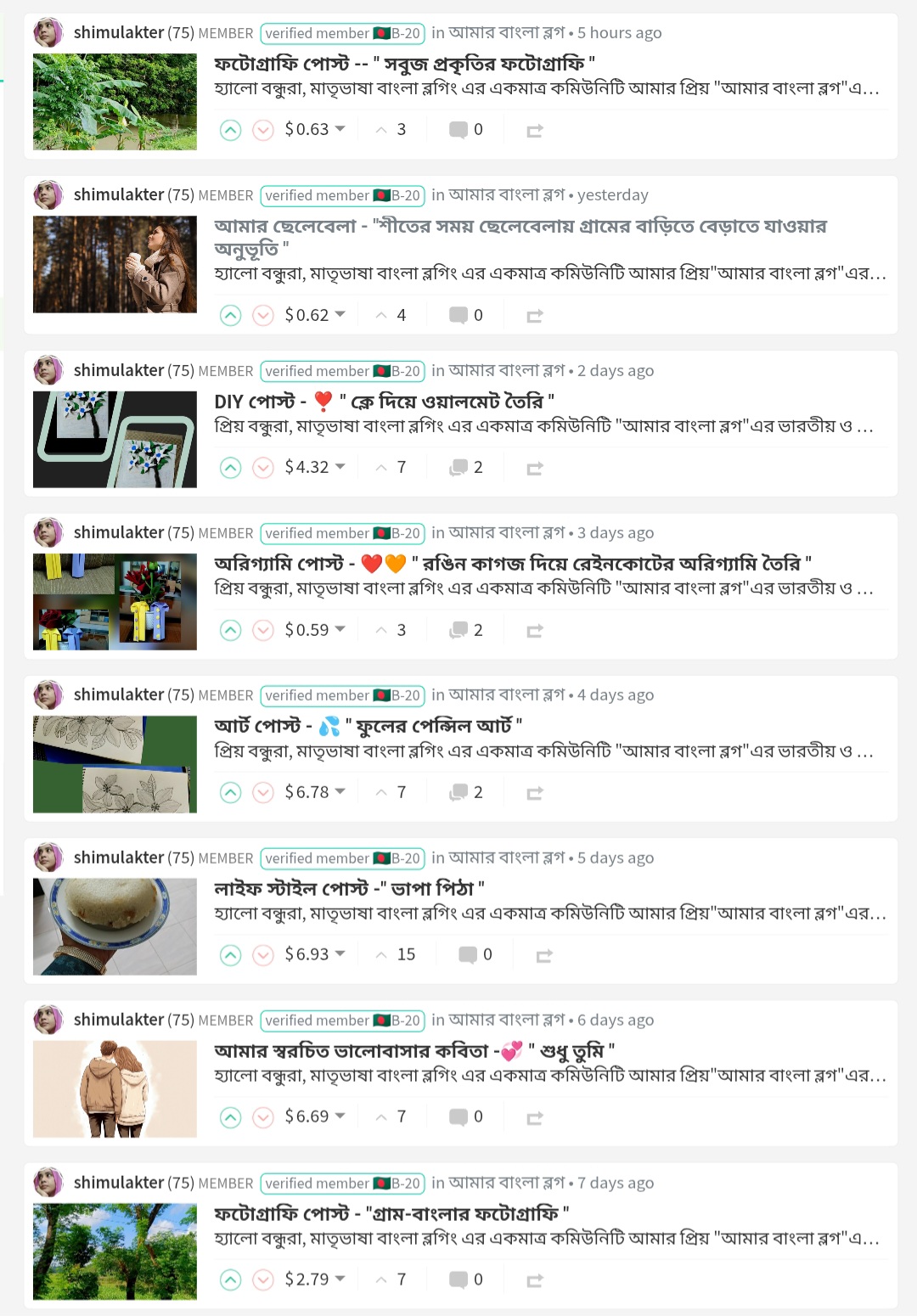
Task: Upvote the $2.79 village photography post
Action: [230, 1279]
